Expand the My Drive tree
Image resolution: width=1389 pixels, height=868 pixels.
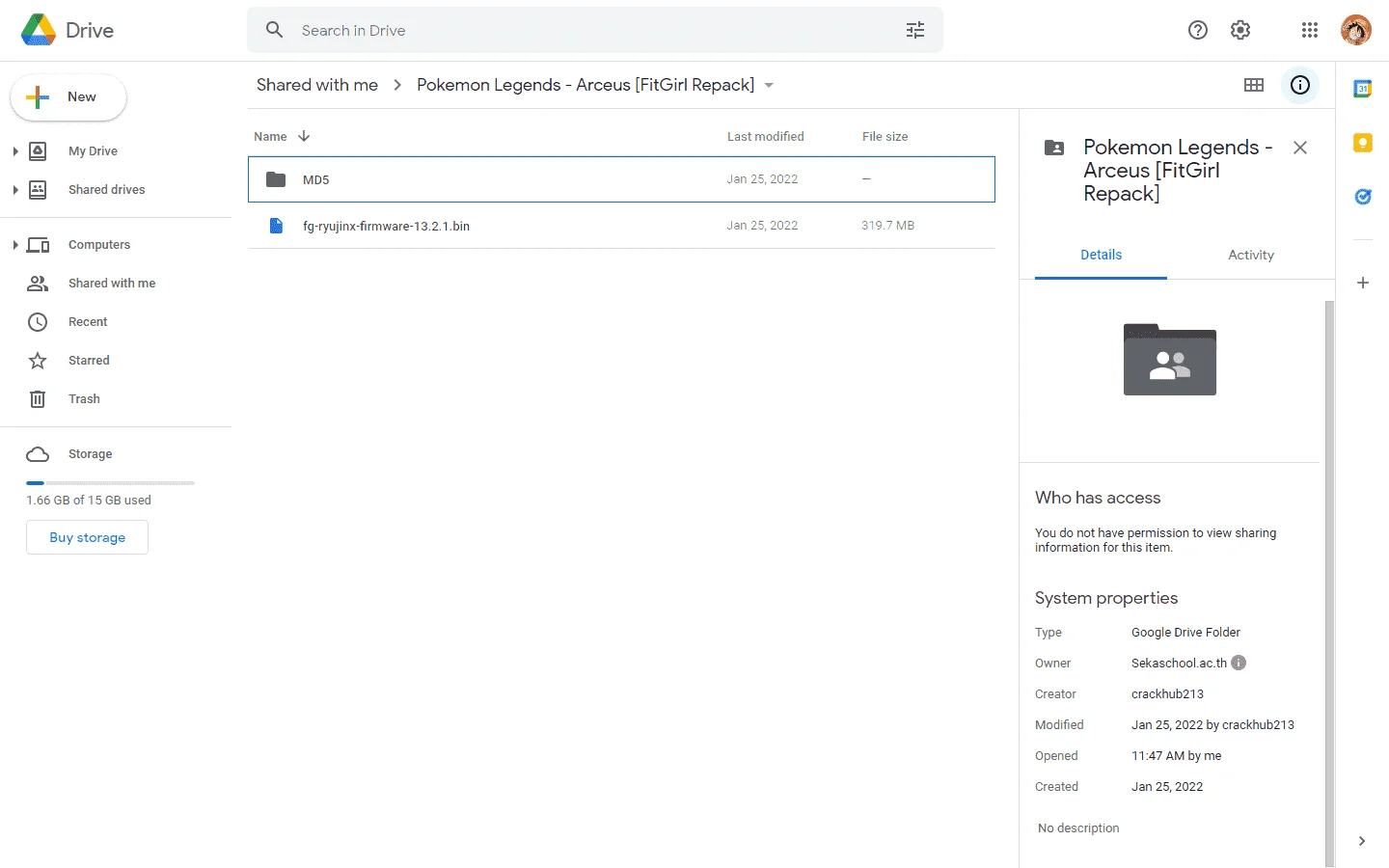click(15, 151)
